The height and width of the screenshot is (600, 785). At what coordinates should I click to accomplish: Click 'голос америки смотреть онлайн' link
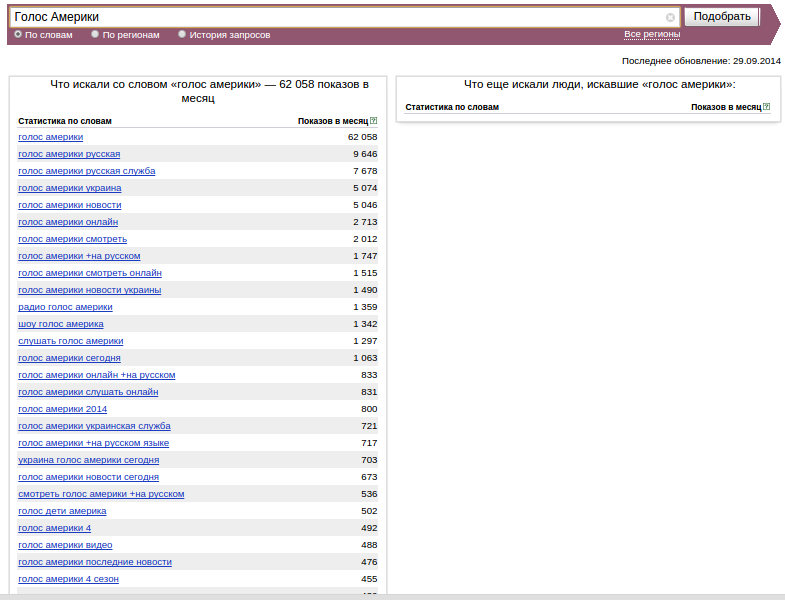[x=89, y=273]
